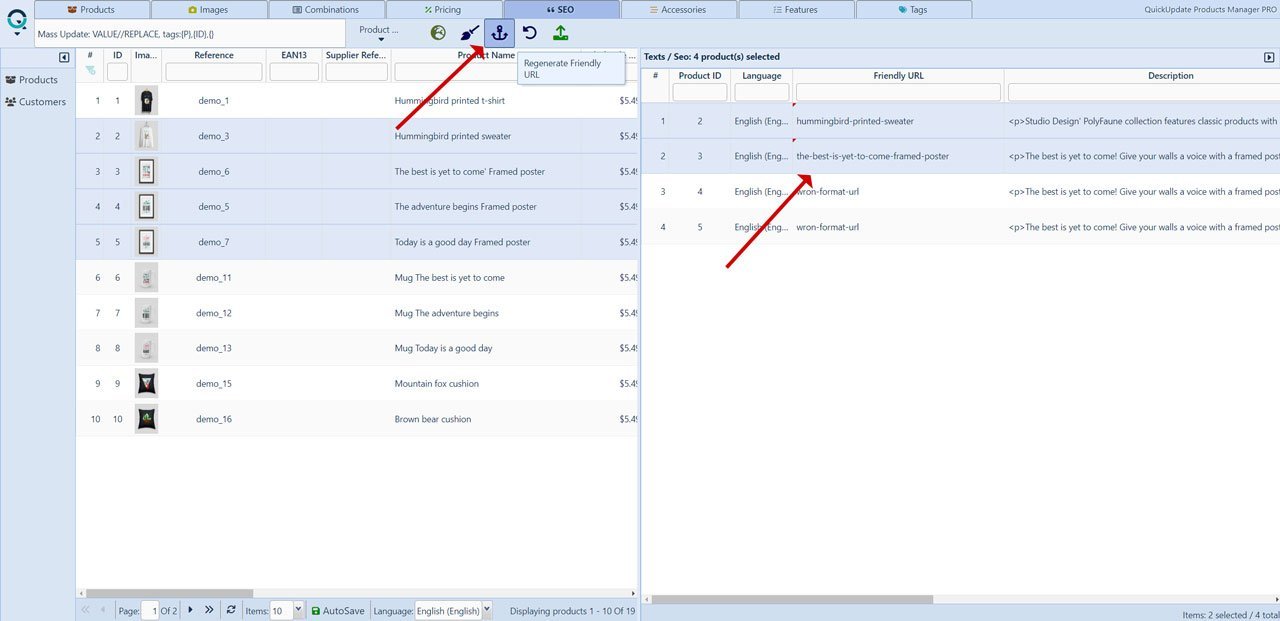Click the Supplier Reference filter box
1280x621 pixels.
coord(357,72)
